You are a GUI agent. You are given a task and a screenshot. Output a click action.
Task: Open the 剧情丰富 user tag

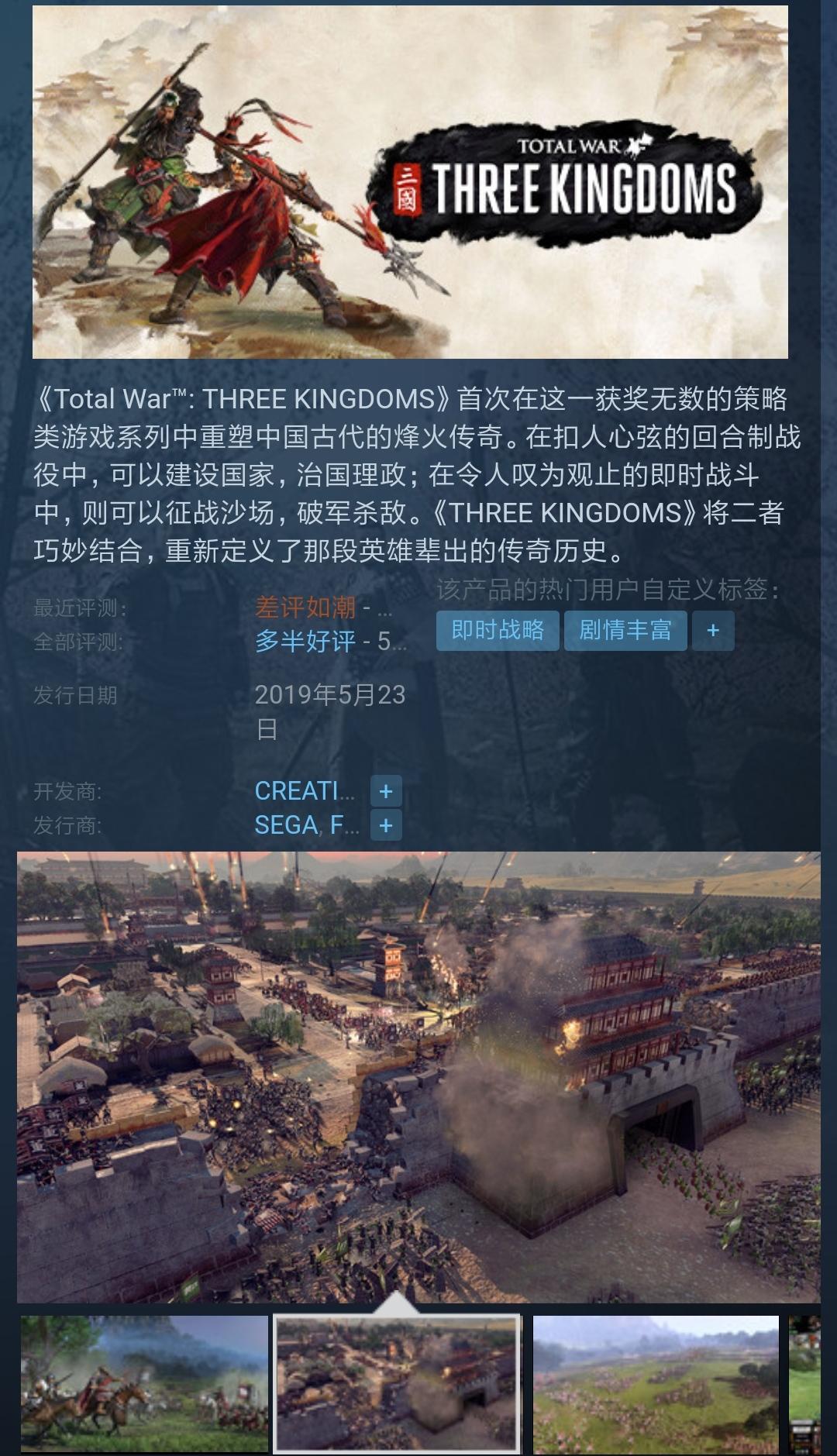click(625, 630)
